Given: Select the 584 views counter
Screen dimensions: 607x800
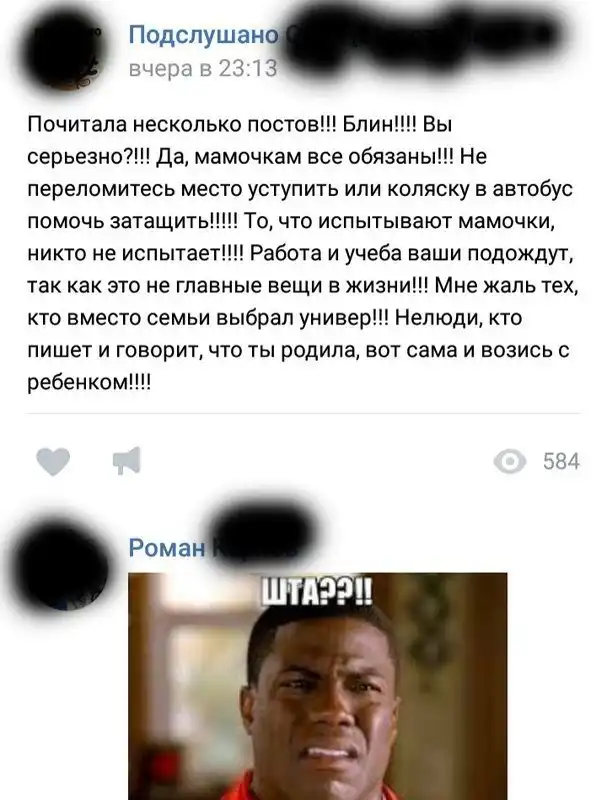Looking at the screenshot, I should click(x=561, y=462).
